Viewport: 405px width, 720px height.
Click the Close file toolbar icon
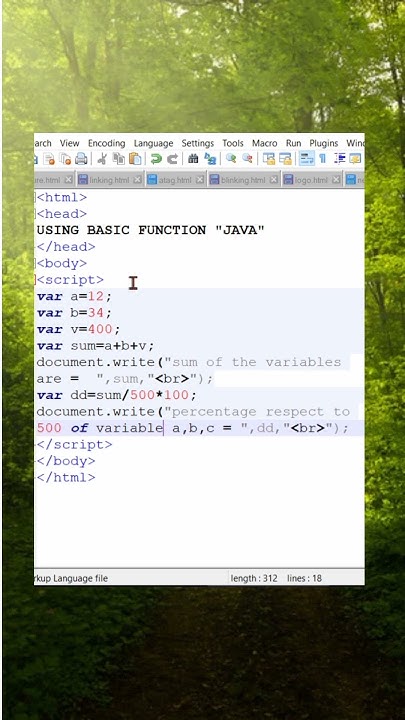[49, 159]
